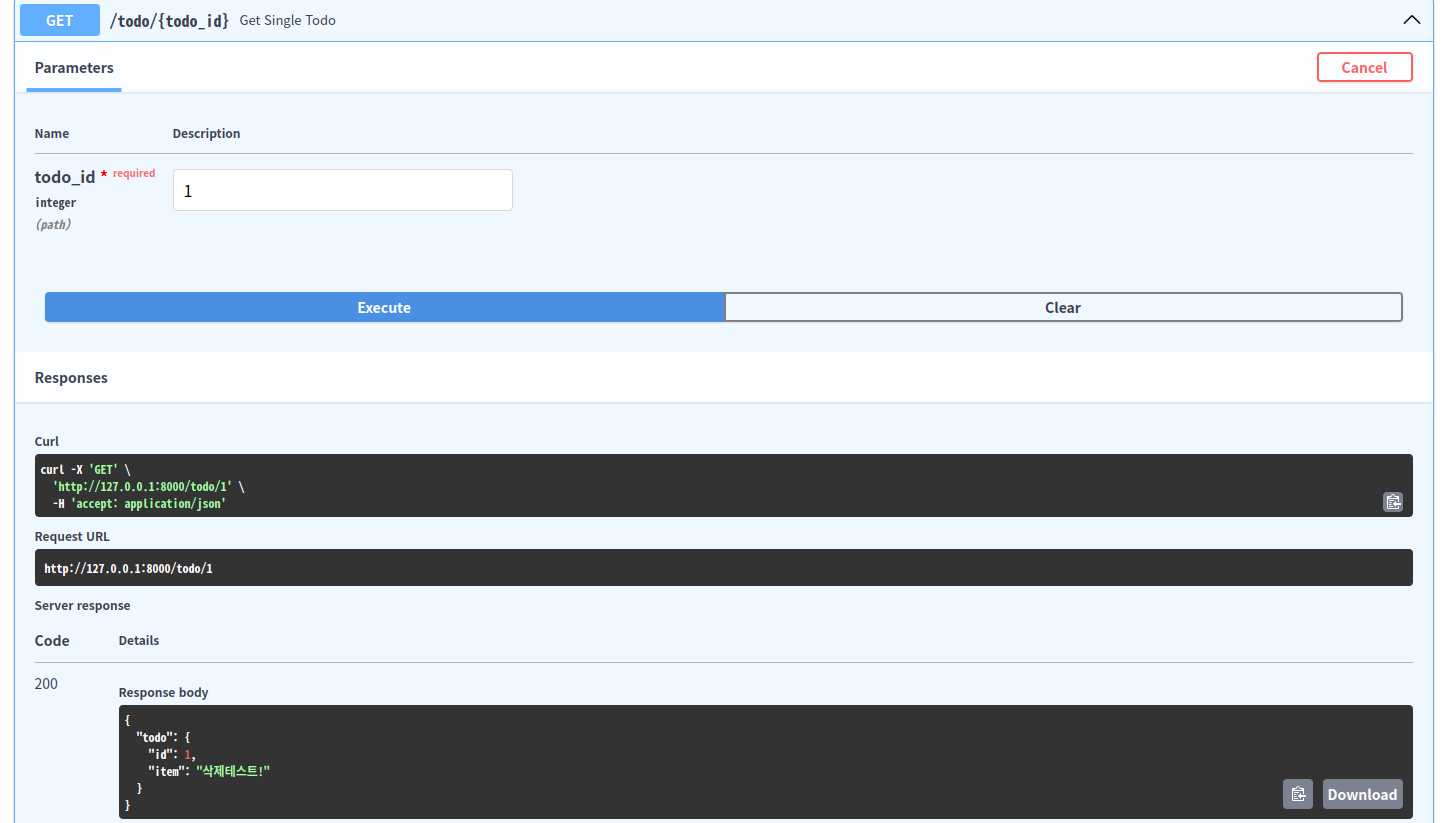
Task: Click the Request URL value http://127.0.0.1:8000/todo/1
Action: 129,568
